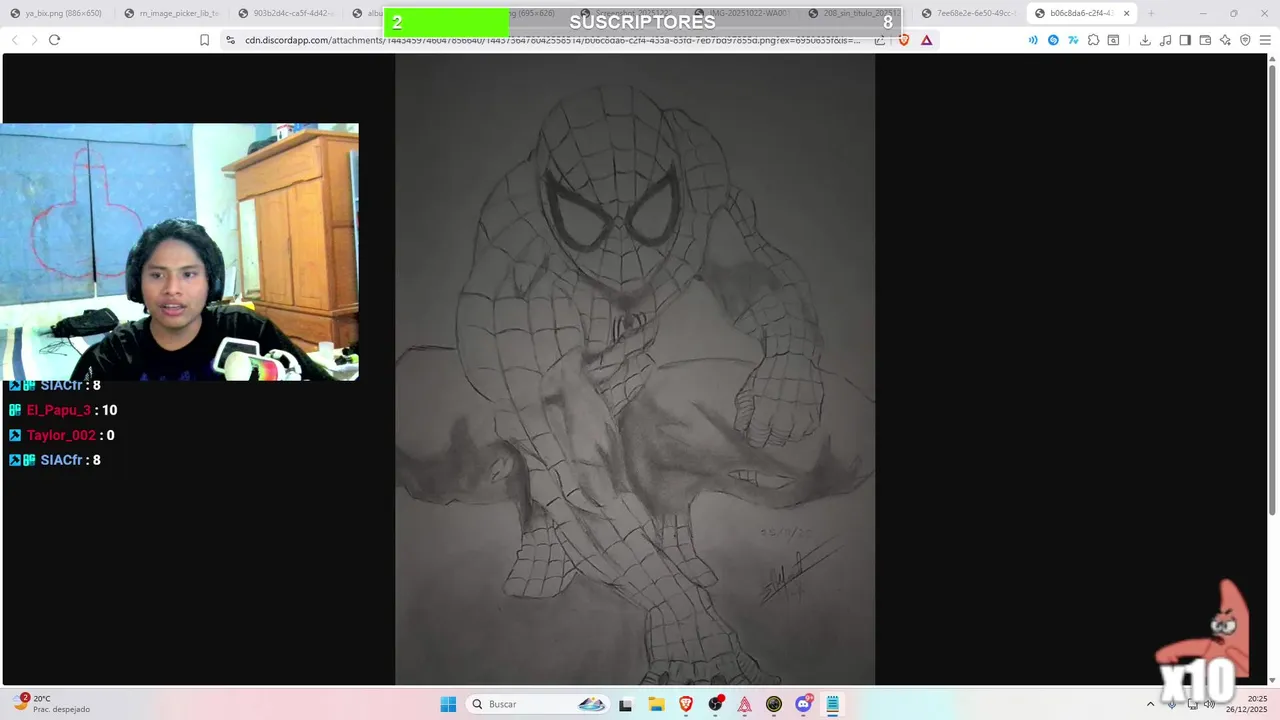Click the microphone tray icon
Viewport: 1280px width, 720px height.
coord(1172,704)
